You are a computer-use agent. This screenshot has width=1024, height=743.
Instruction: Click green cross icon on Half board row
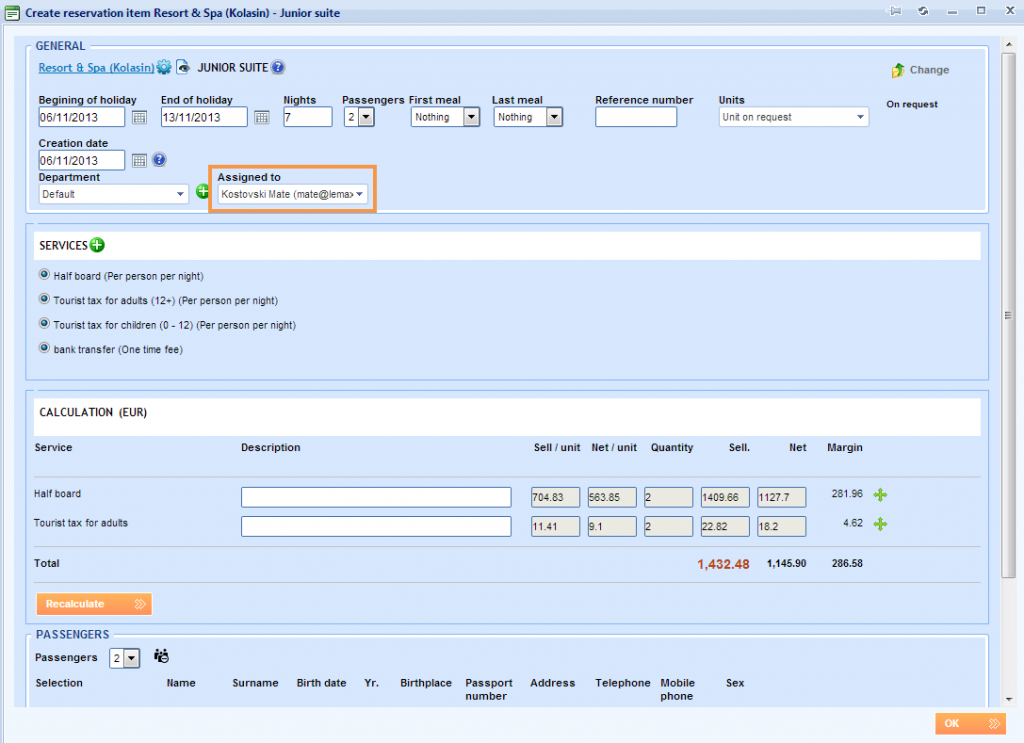click(x=880, y=494)
